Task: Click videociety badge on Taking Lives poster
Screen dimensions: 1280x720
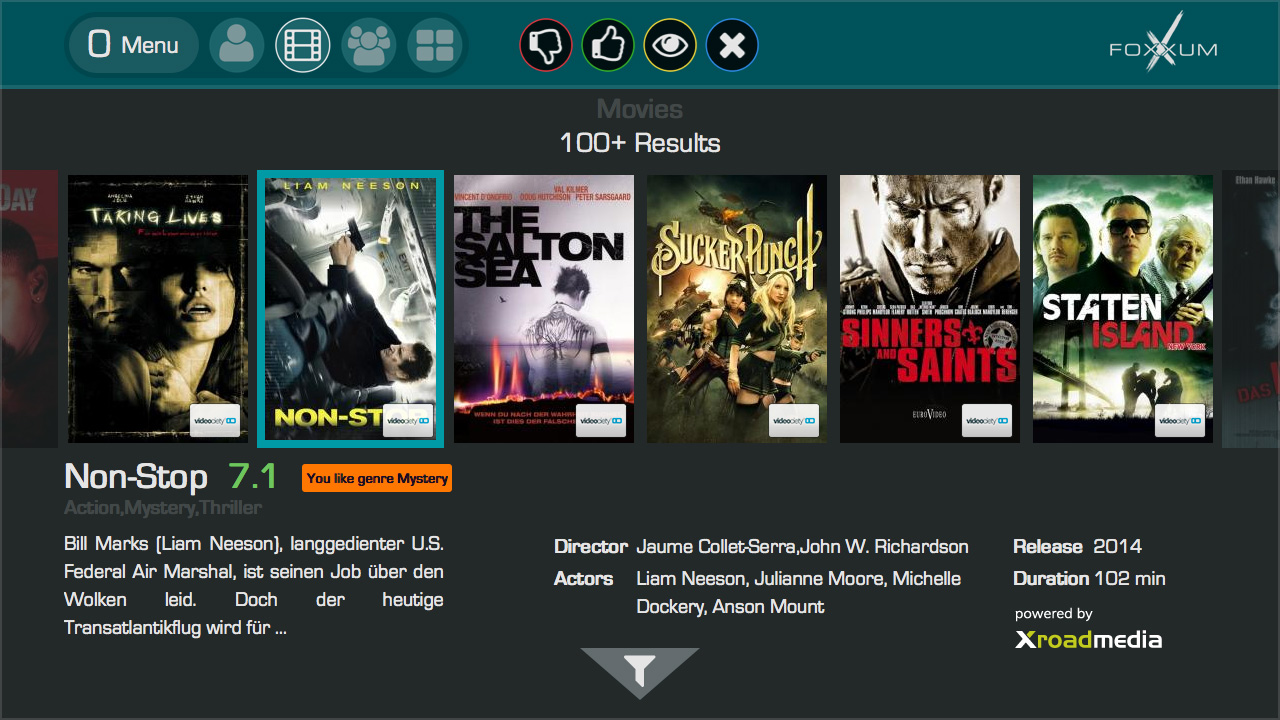Action: pos(215,421)
